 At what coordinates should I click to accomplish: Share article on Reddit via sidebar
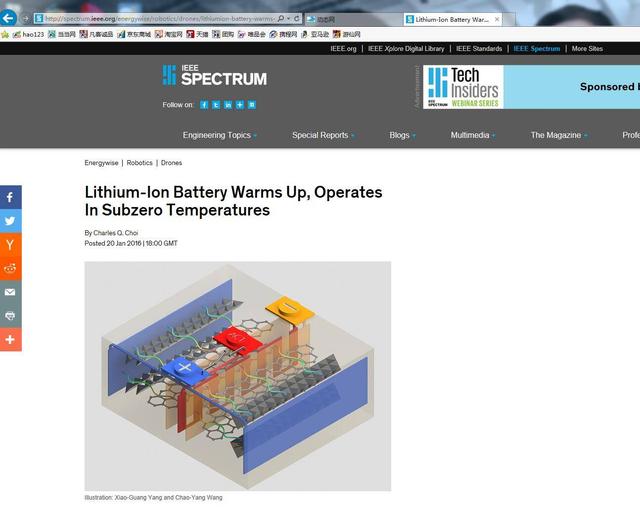pos(10,268)
